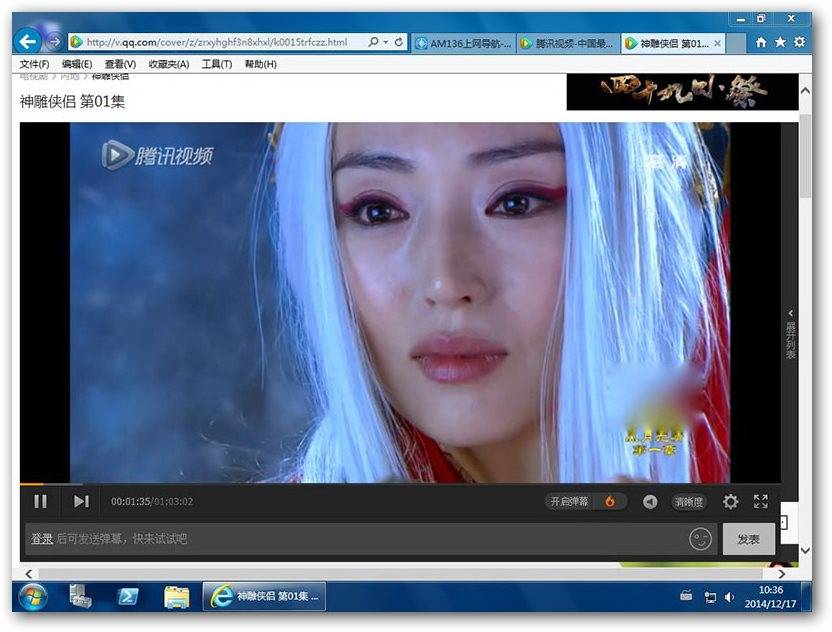This screenshot has height=632, width=832.
Task: Open the 编辑(E) menu
Action: [77, 64]
